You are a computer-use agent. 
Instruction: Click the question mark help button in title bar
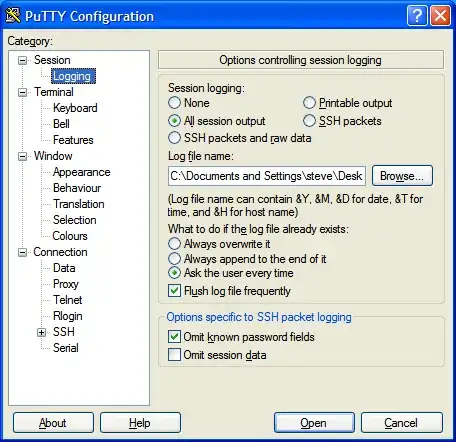[x=417, y=16]
